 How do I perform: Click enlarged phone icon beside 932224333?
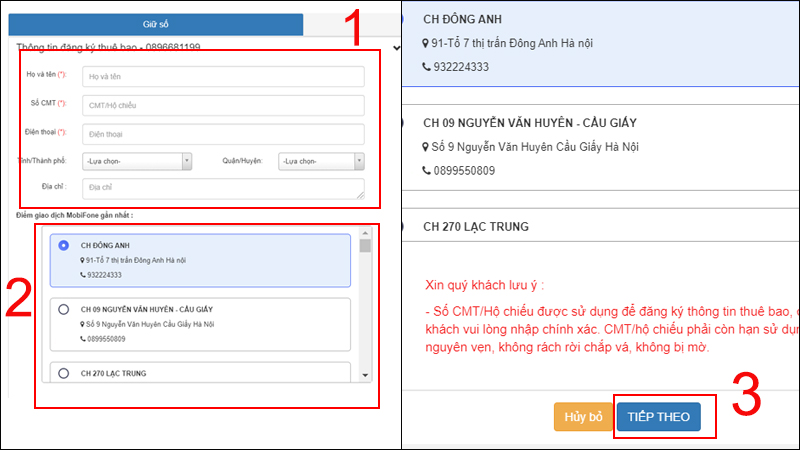[427, 67]
